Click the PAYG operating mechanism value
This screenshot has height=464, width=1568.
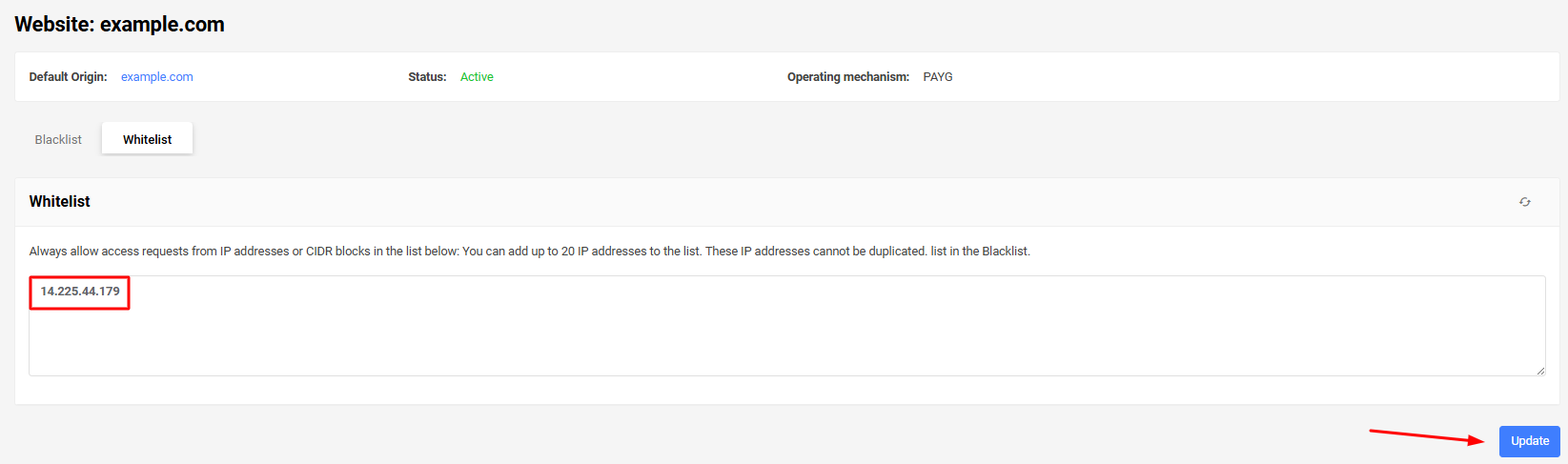(938, 77)
